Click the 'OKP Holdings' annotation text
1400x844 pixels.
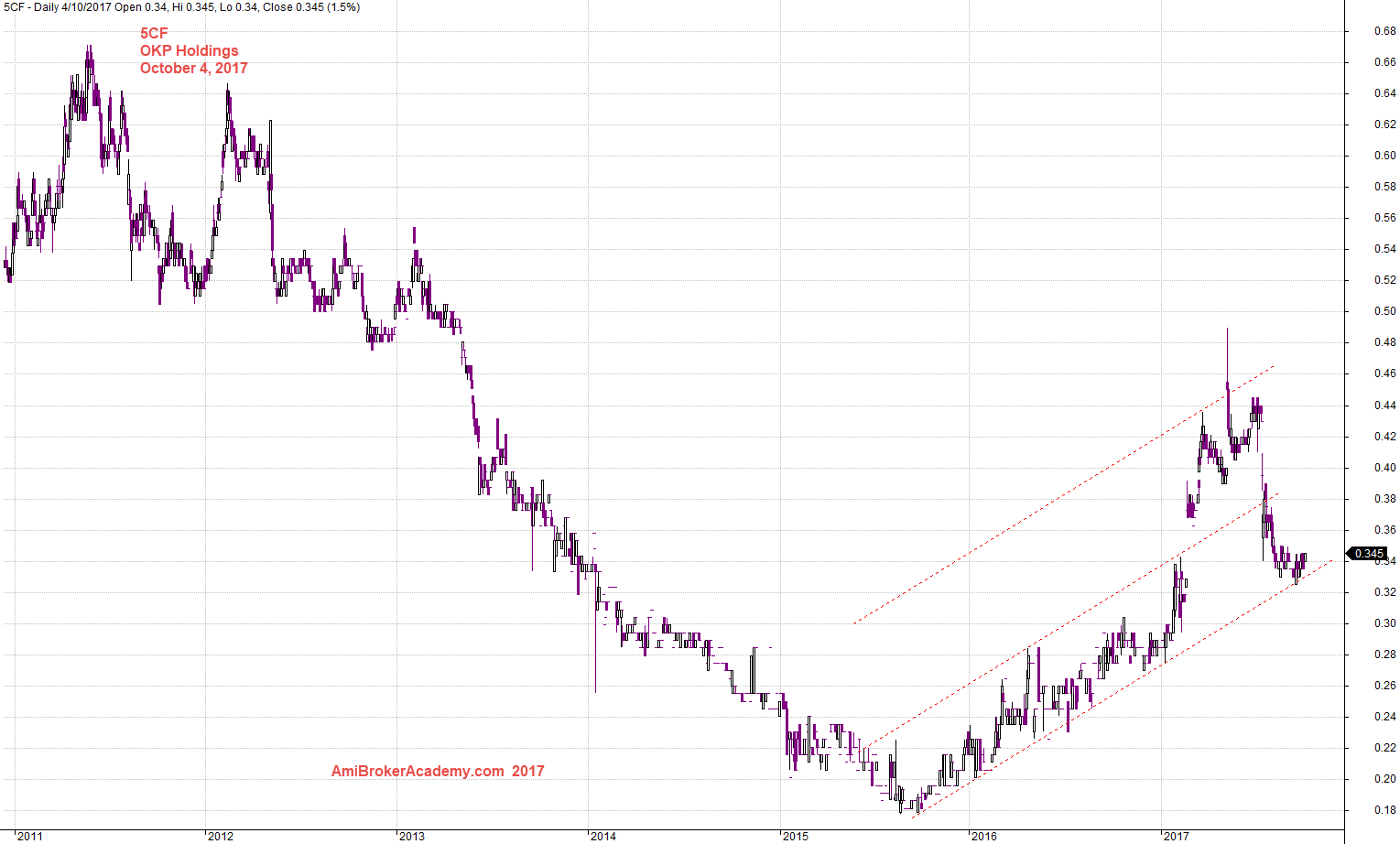[x=189, y=51]
